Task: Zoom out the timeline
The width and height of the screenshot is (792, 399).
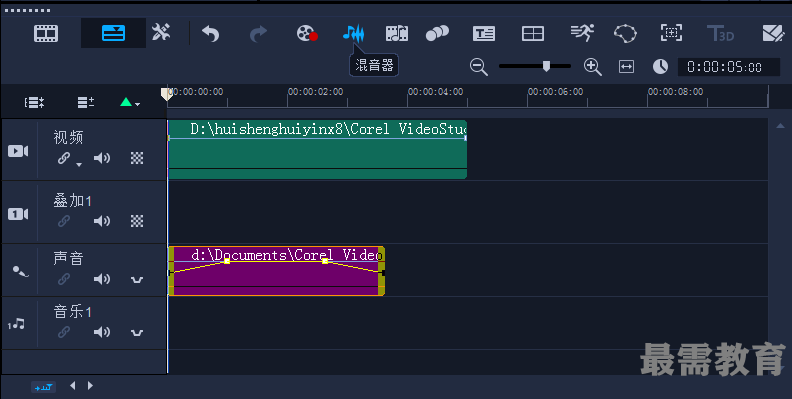Action: coord(478,67)
